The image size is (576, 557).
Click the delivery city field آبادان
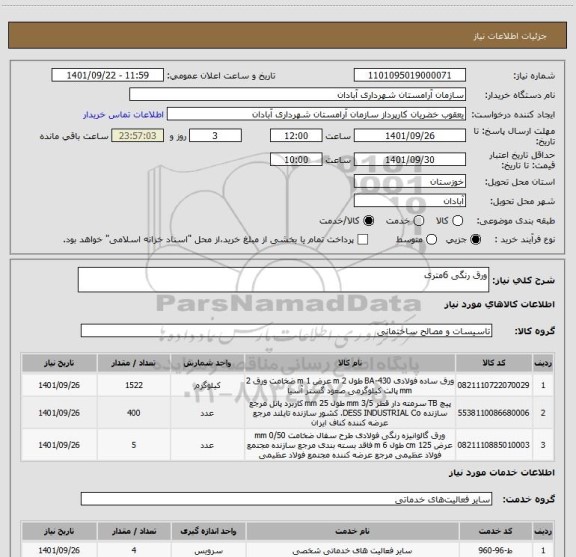coord(410,201)
